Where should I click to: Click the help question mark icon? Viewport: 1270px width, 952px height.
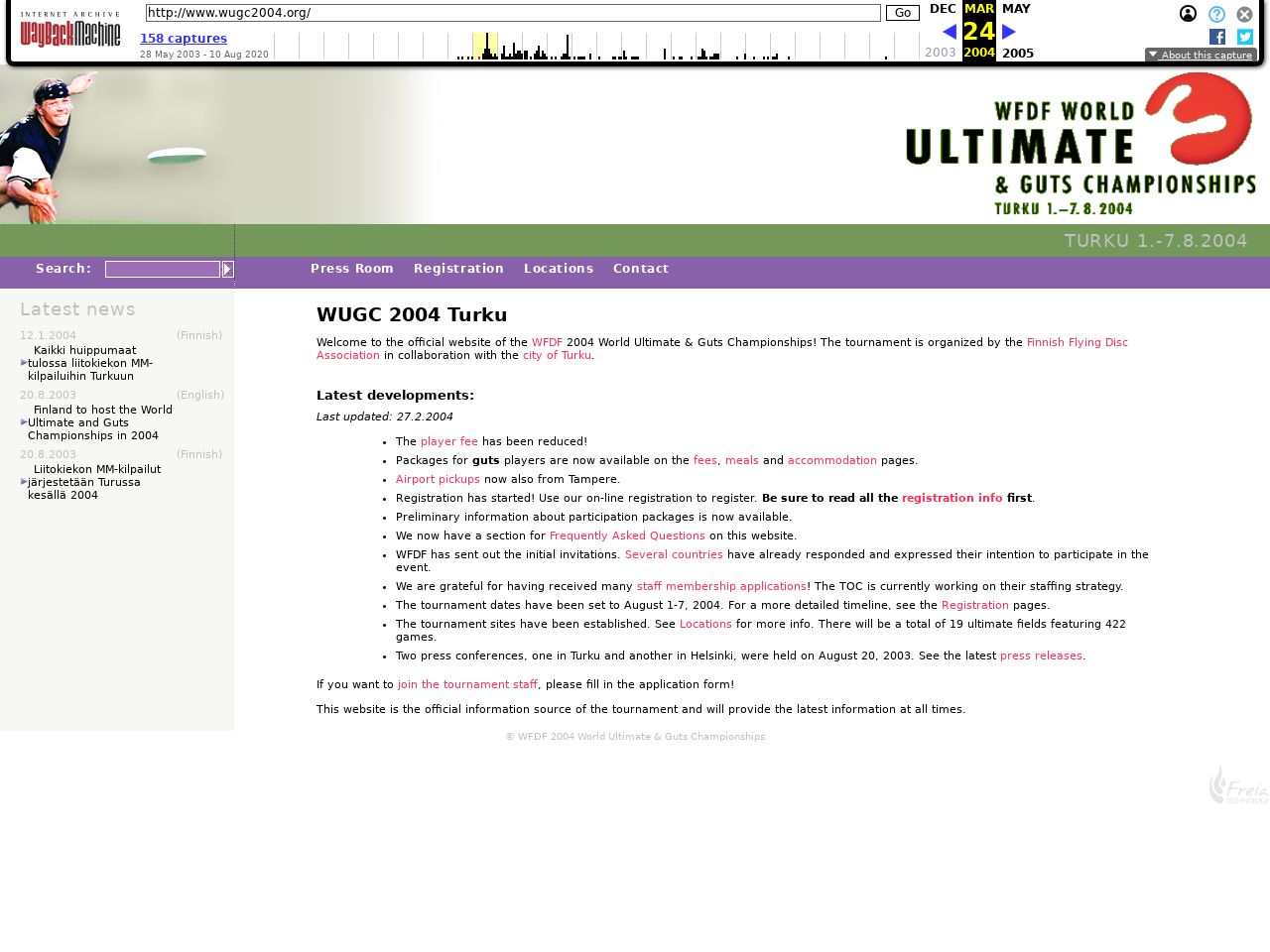[x=1216, y=15]
